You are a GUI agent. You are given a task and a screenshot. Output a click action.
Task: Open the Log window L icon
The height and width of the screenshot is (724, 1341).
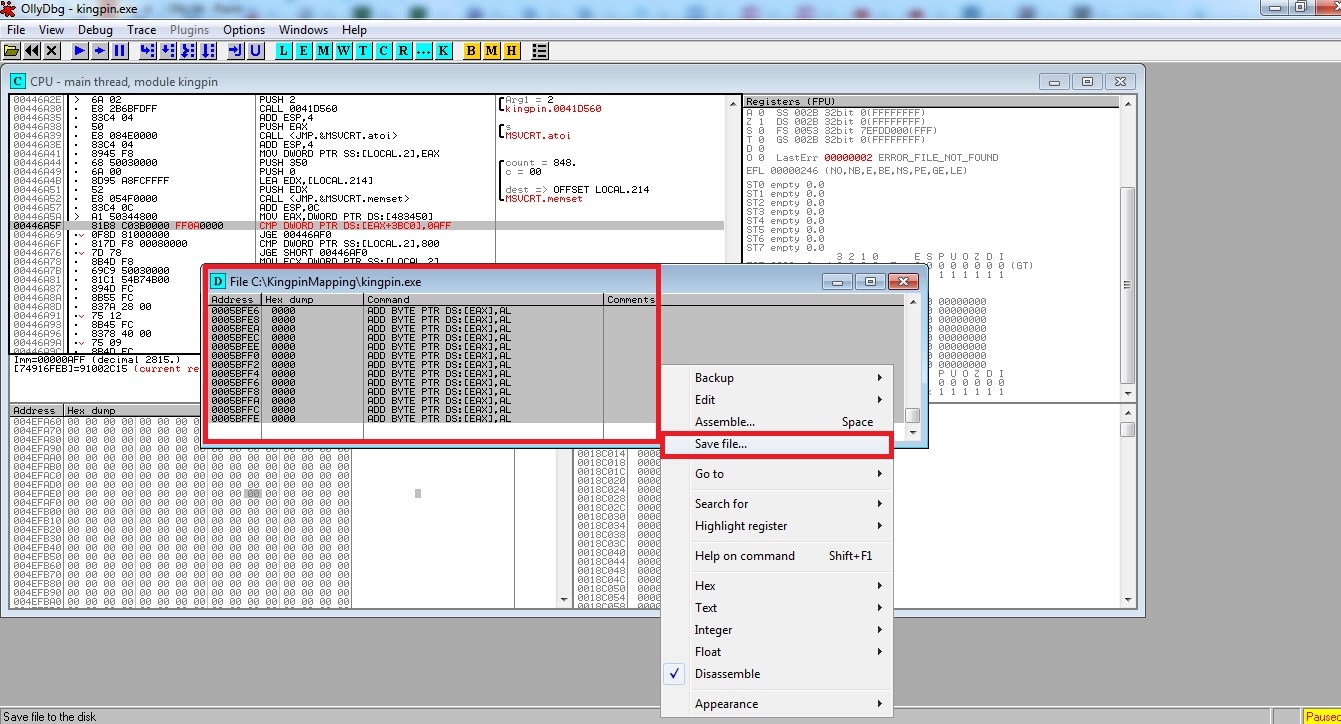[284, 50]
